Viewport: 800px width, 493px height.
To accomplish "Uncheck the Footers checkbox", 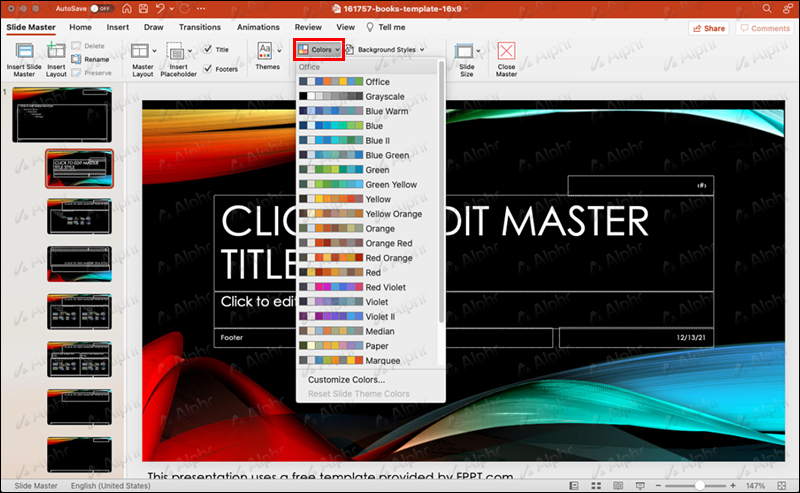I will click(207, 68).
